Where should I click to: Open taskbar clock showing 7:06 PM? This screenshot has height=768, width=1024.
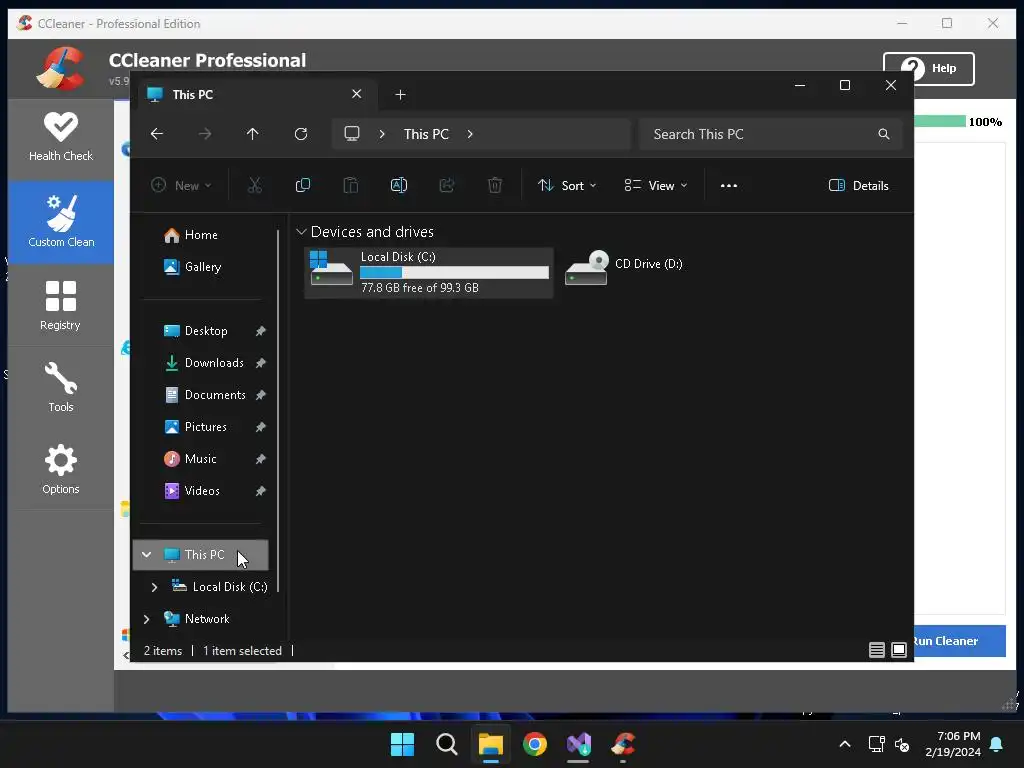point(953,744)
